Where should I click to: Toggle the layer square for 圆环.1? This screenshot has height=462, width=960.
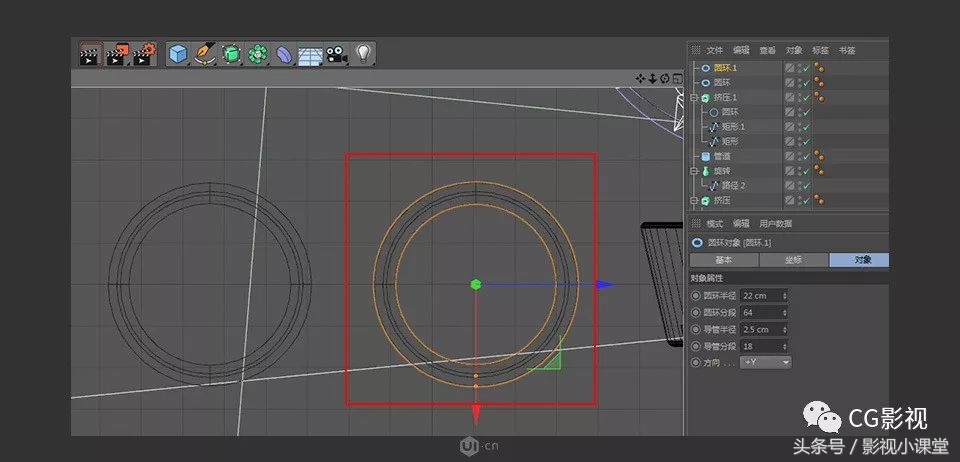click(790, 68)
